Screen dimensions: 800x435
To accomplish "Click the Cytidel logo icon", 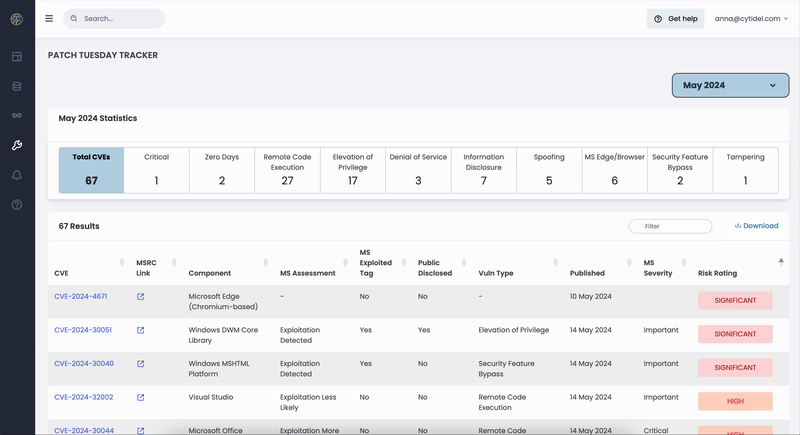I will [x=17, y=19].
